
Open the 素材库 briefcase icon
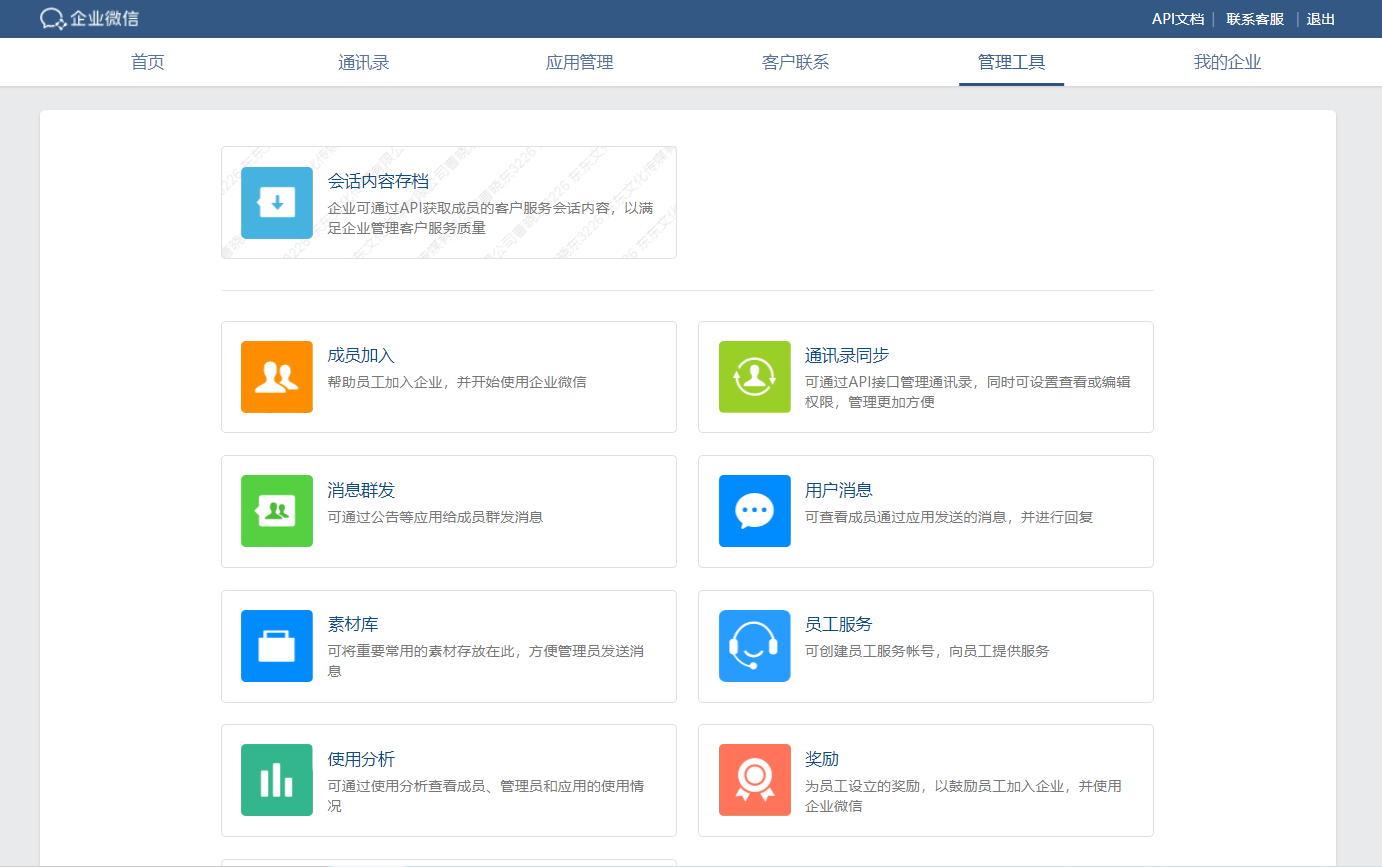(x=277, y=646)
